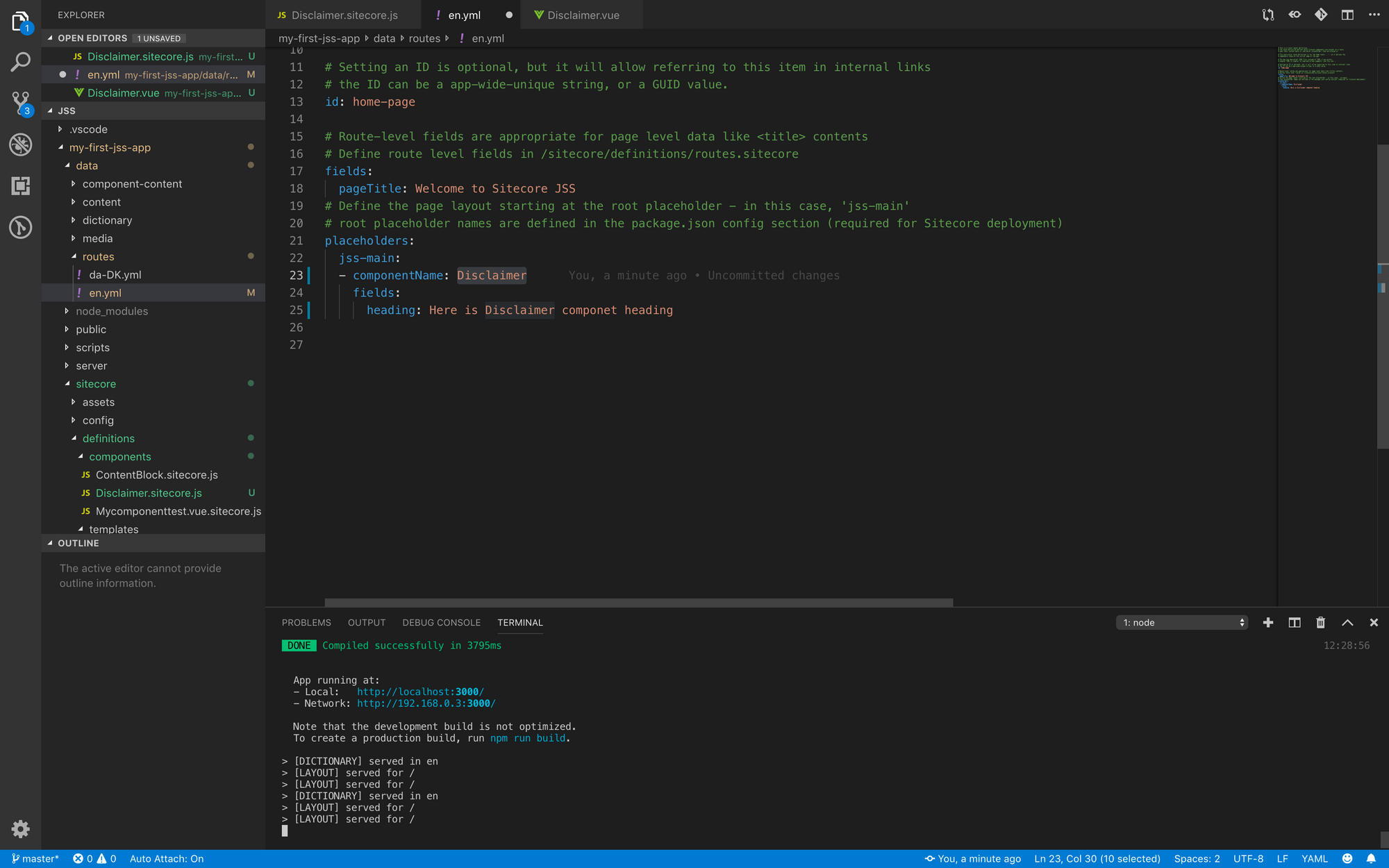Expand the dictionary folder

[153, 220]
